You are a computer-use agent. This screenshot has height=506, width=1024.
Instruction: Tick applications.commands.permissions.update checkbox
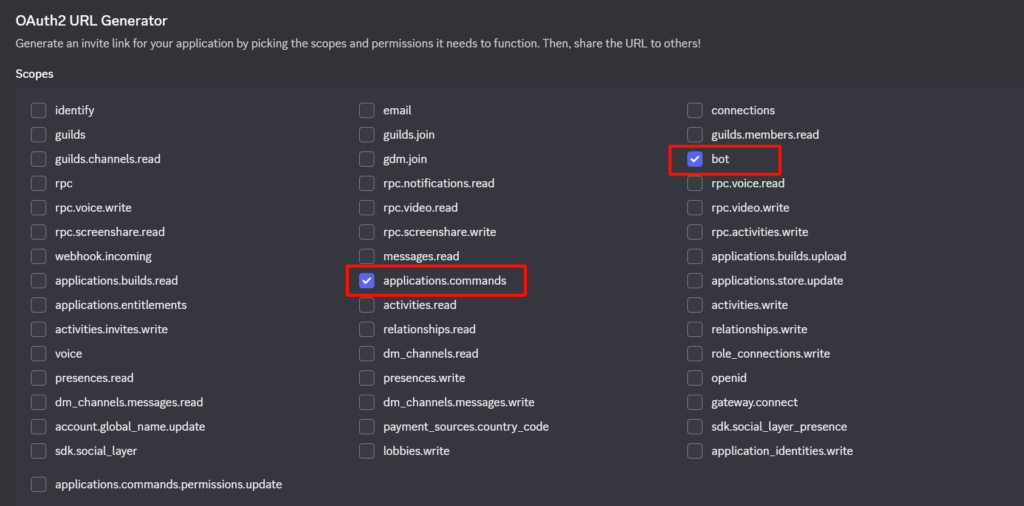coord(39,485)
